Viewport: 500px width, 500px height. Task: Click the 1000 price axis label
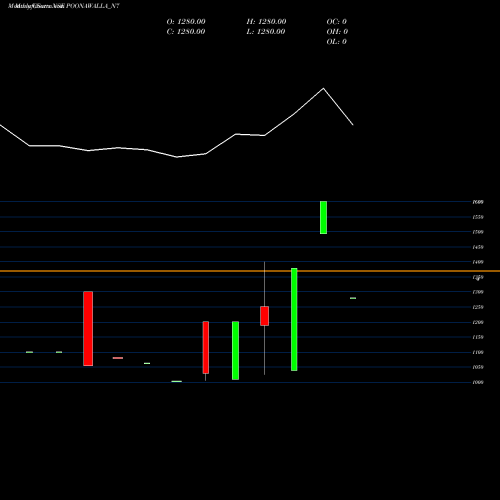pos(478,382)
